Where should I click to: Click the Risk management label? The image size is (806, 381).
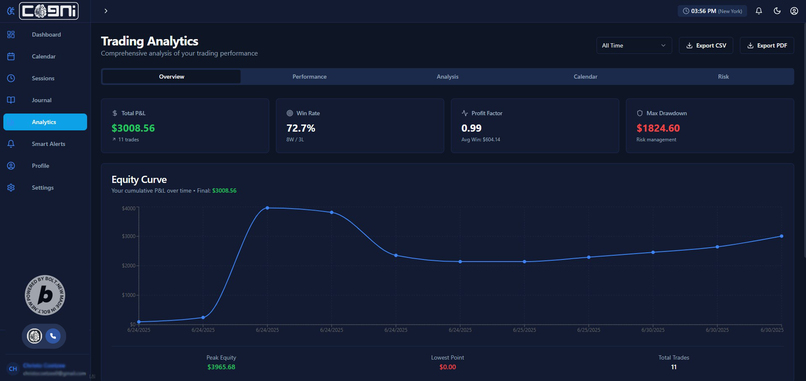656,139
